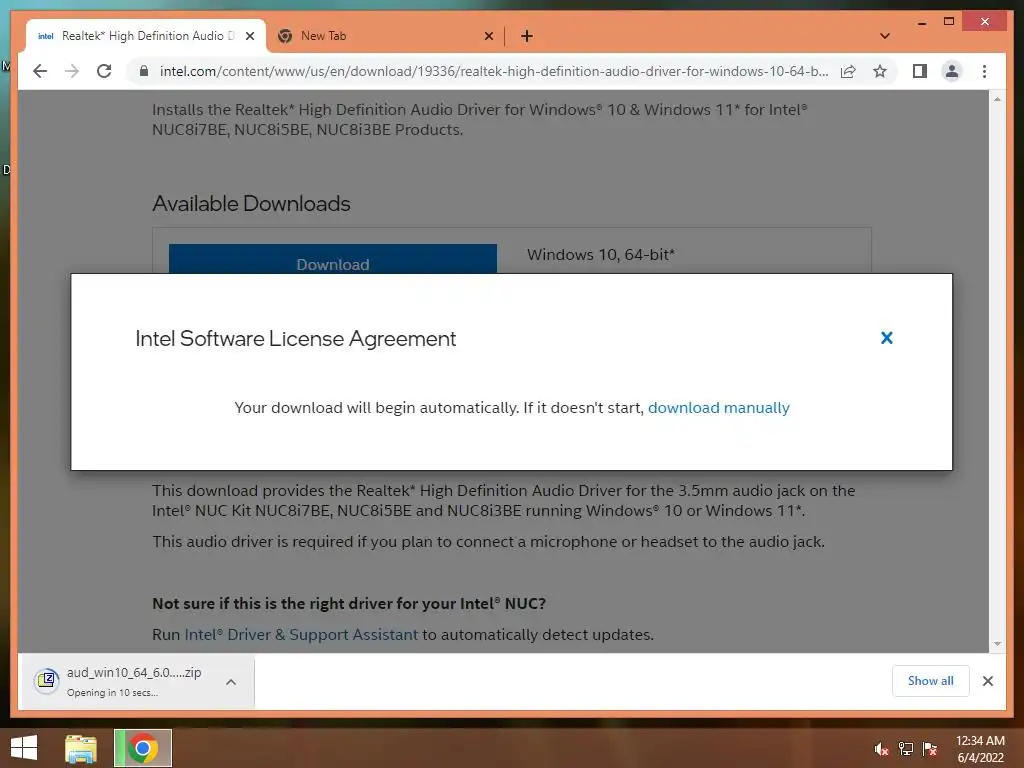This screenshot has height=768, width=1024.
Task: Click the Intel Software License Agreement title
Action: click(x=295, y=338)
